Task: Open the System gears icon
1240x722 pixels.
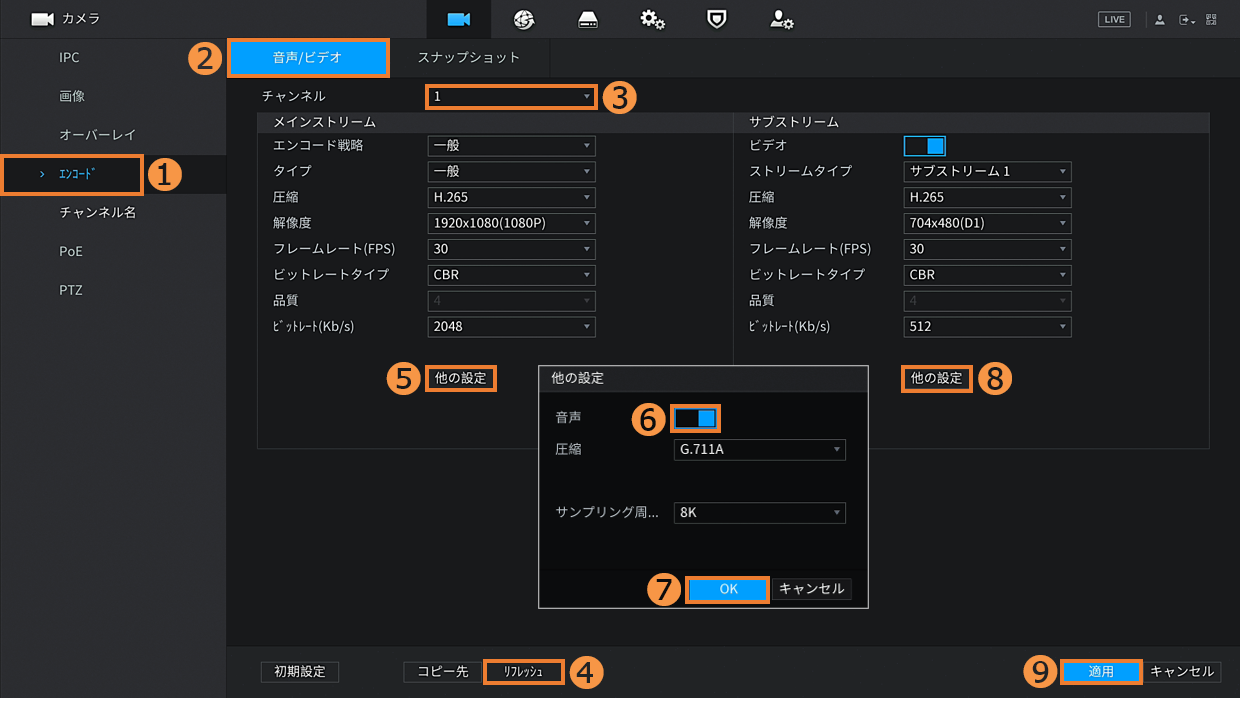Action: click(653, 19)
